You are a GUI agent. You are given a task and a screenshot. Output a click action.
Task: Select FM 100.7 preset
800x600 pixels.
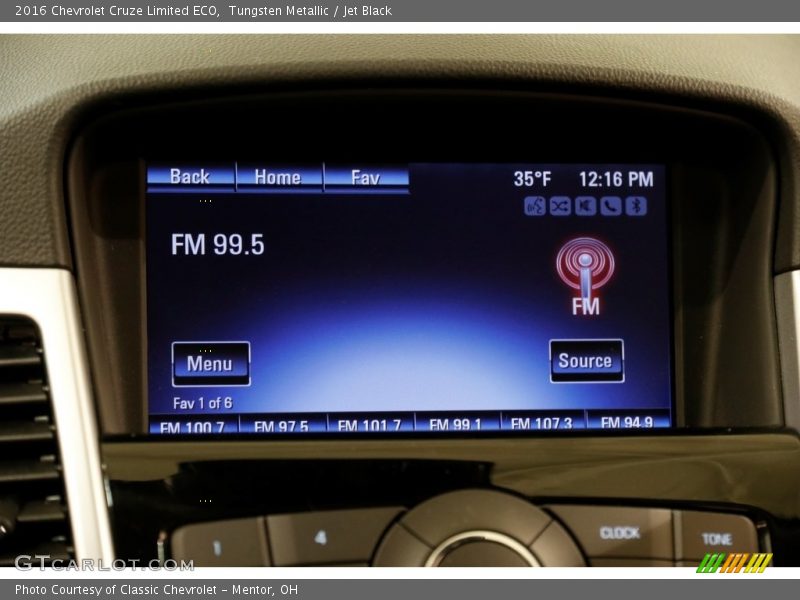point(192,425)
